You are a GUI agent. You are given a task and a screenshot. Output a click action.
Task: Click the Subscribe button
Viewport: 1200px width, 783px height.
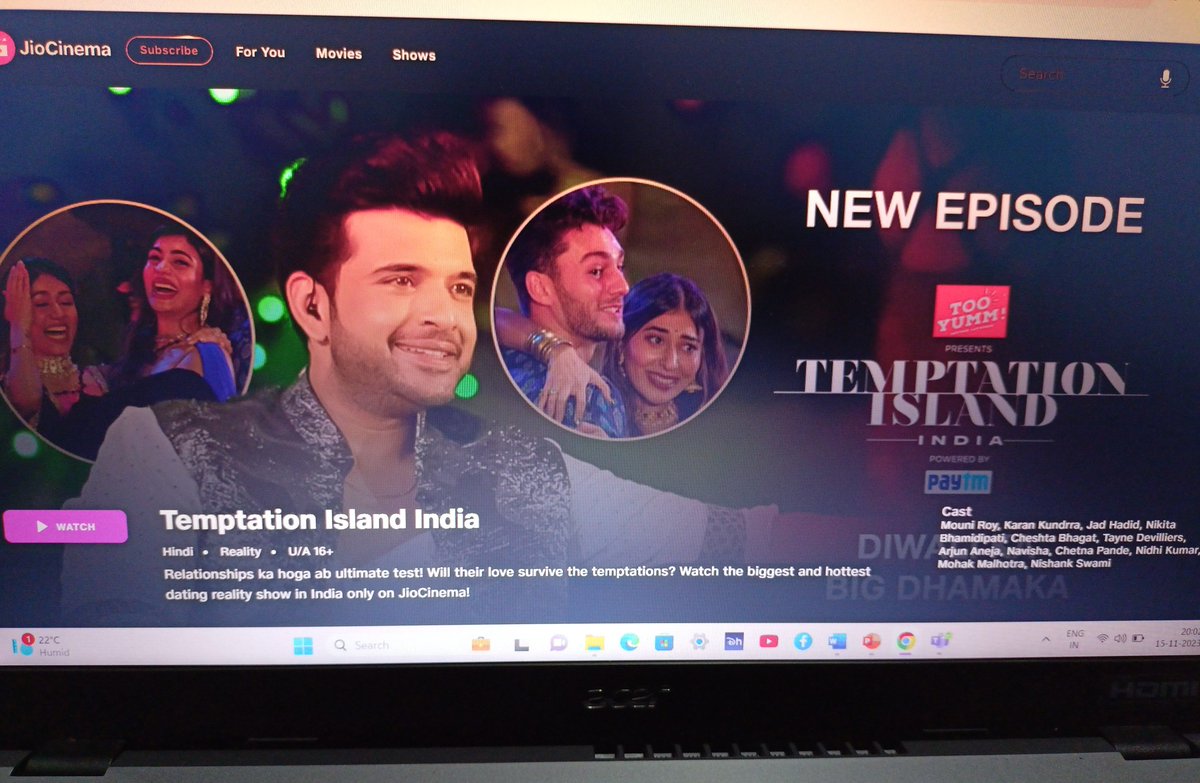coord(169,50)
